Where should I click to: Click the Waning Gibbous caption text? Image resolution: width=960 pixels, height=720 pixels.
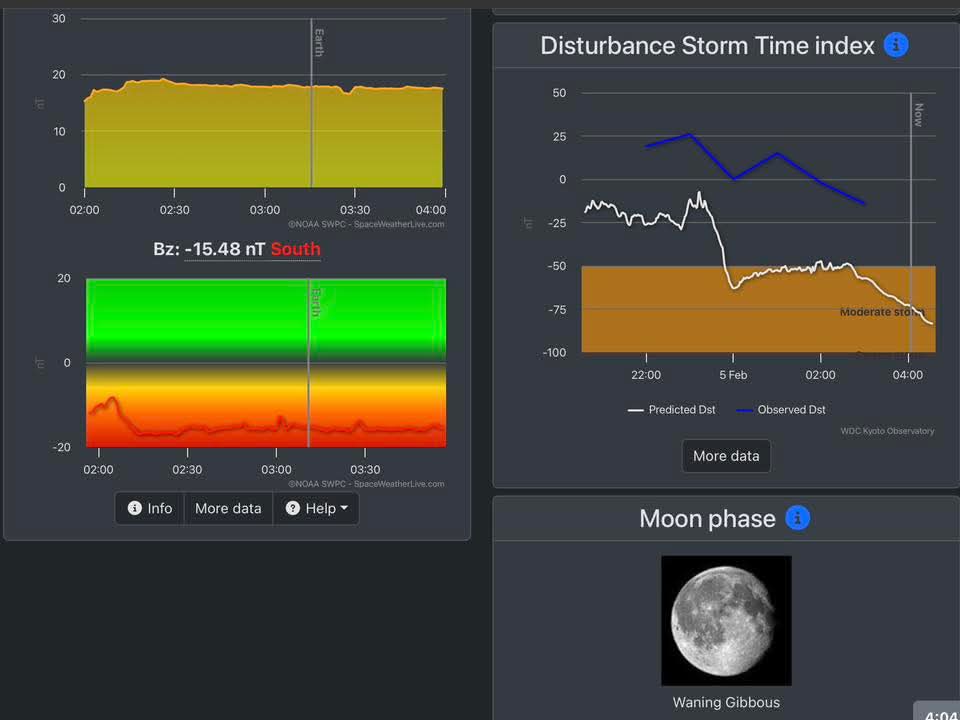(726, 702)
